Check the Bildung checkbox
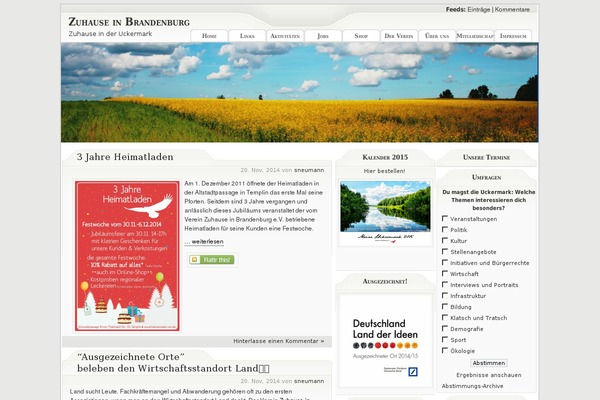Screen dimensions: 600x400 [445, 307]
